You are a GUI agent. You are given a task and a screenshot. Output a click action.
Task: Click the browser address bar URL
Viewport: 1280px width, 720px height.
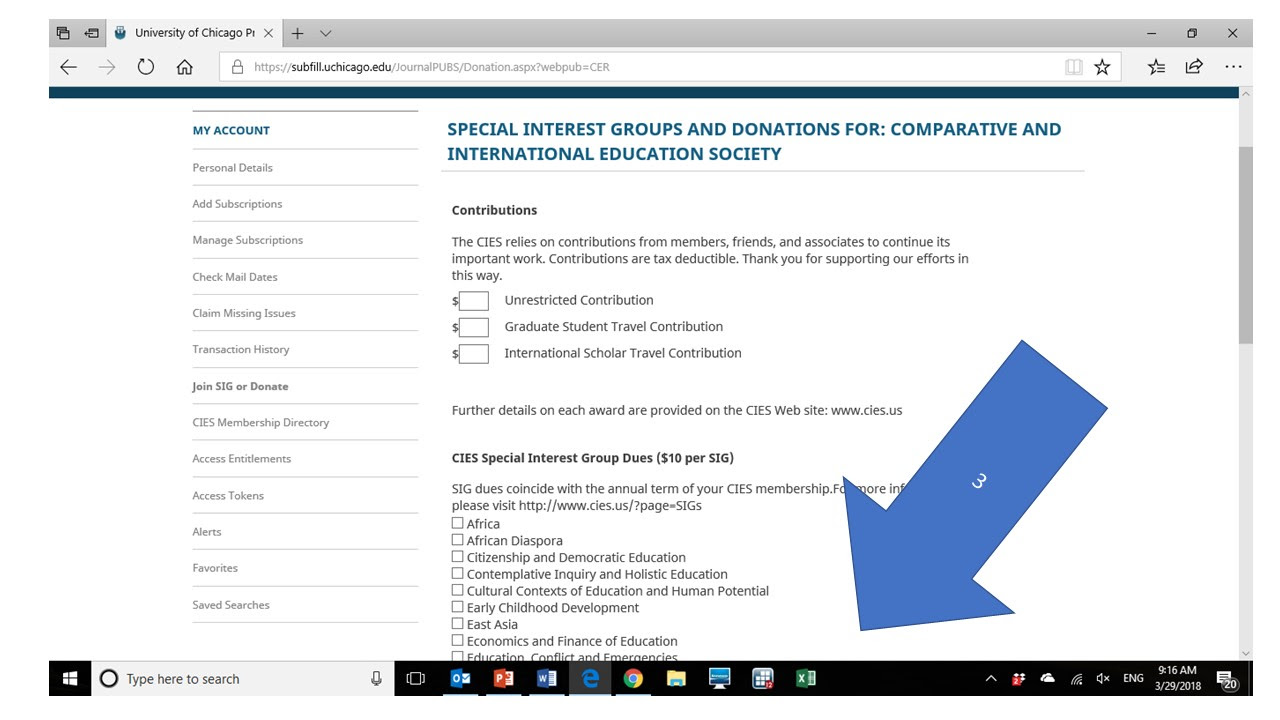pos(431,67)
